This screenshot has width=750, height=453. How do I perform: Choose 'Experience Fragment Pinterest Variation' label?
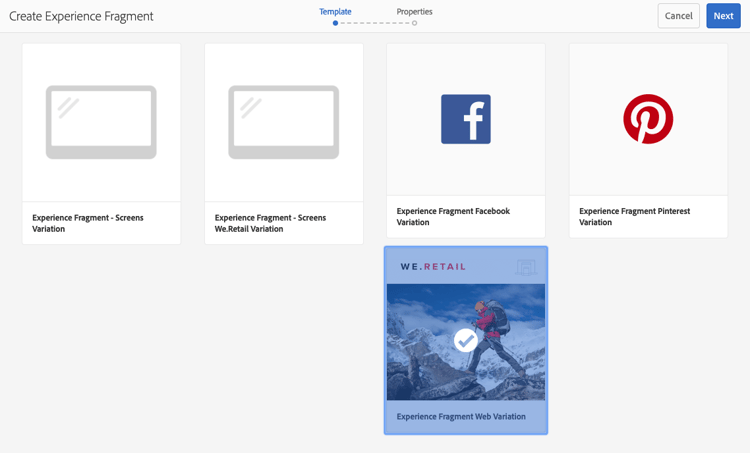point(634,216)
